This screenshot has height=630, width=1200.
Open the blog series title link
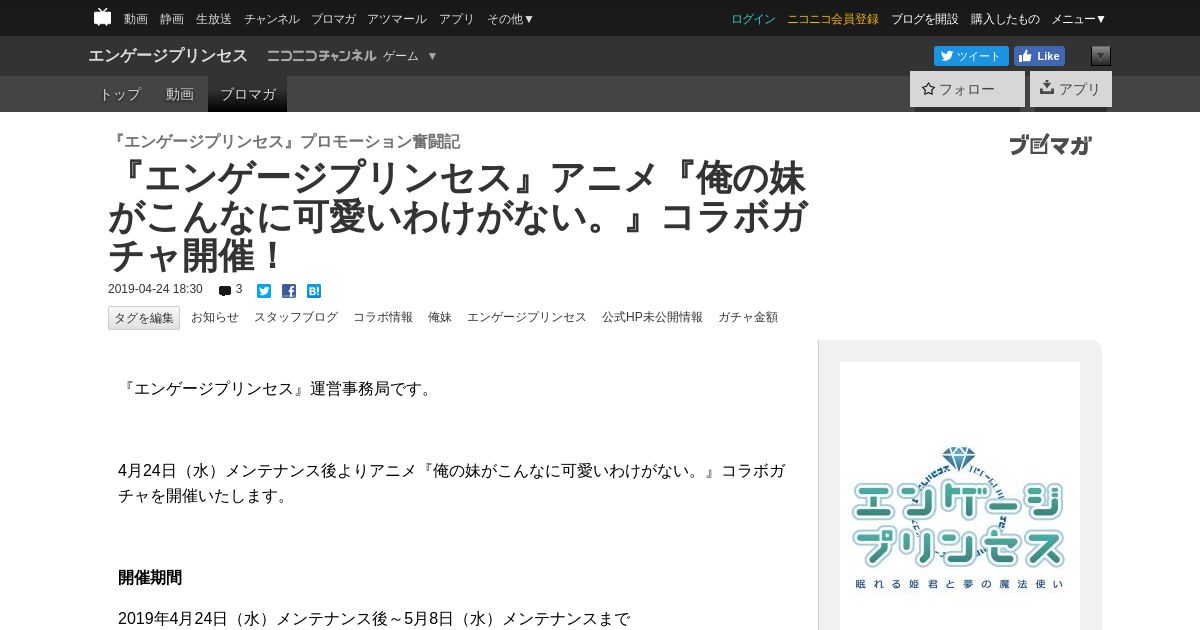tap(284, 142)
